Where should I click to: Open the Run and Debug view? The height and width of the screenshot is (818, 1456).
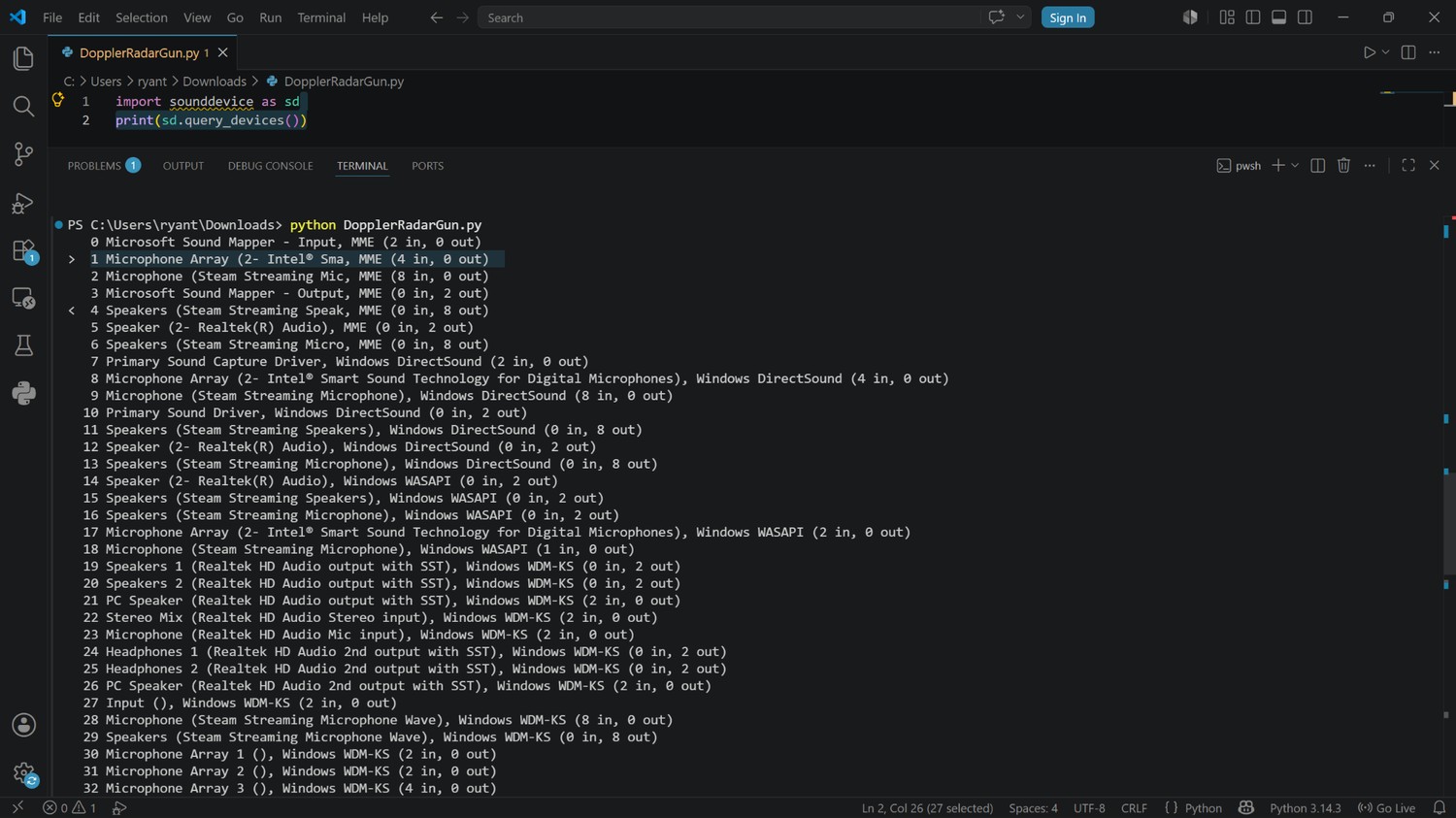[23, 202]
